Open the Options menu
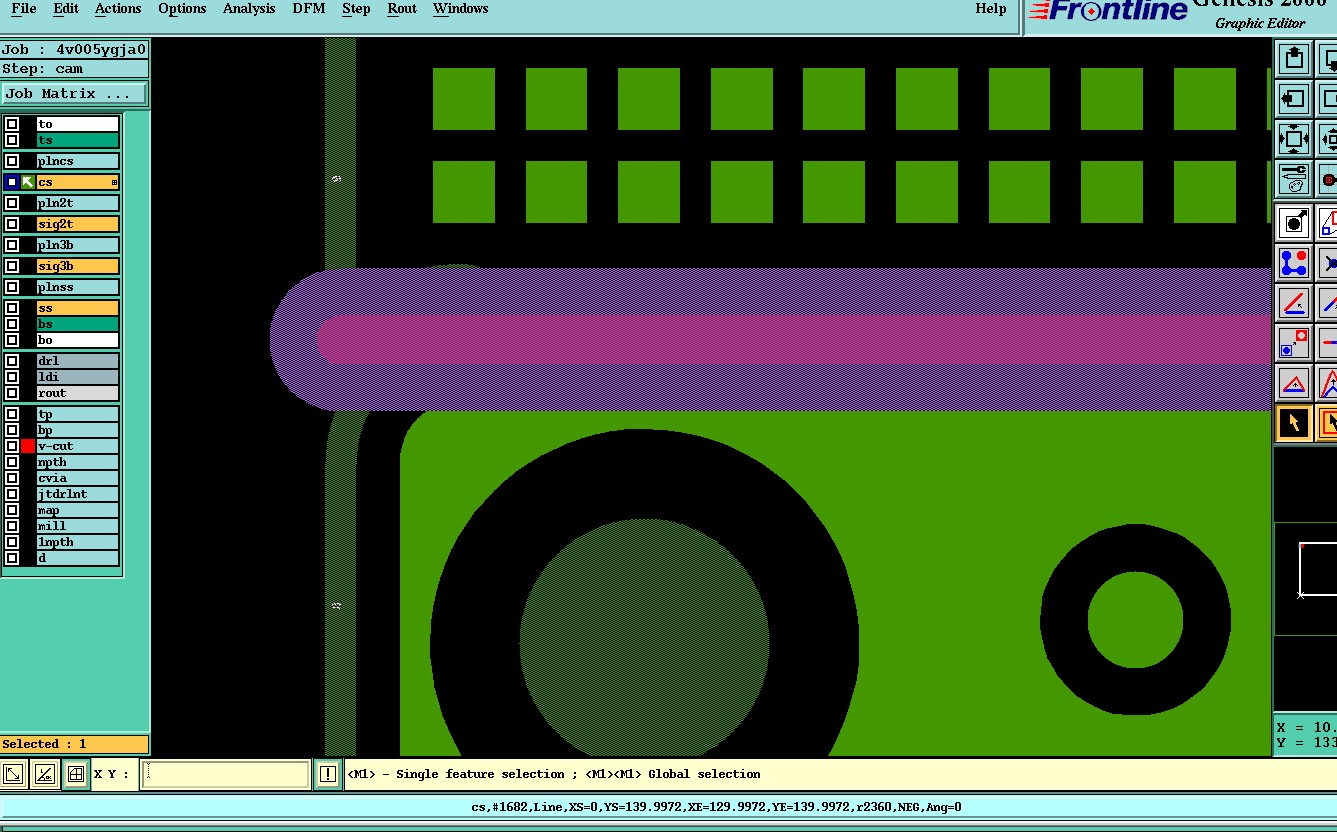This screenshot has width=1337, height=832. [182, 9]
